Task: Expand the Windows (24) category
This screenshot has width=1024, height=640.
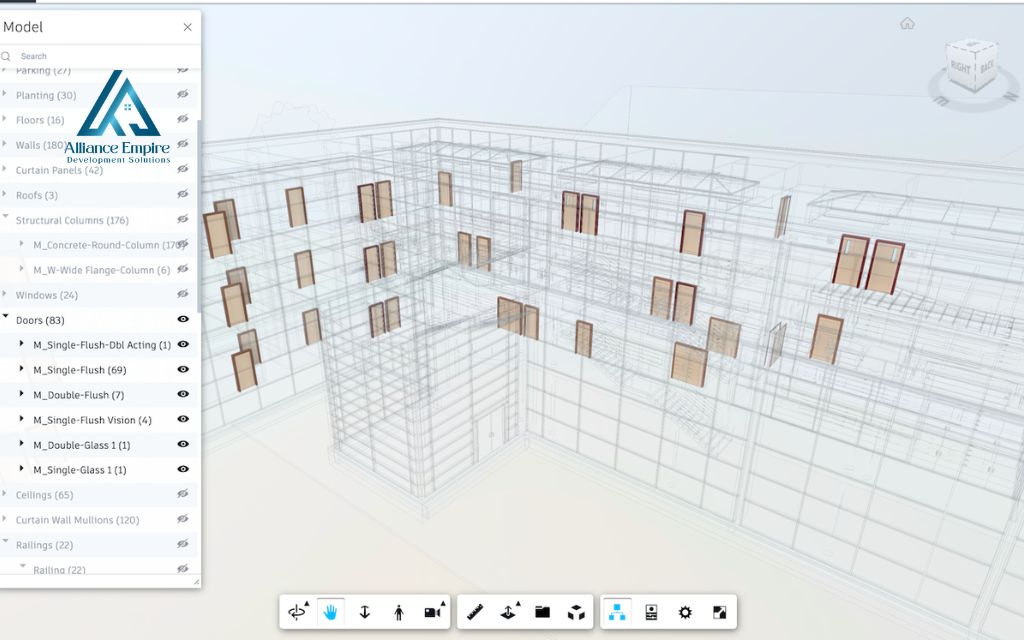Action: pyautogui.click(x=5, y=294)
